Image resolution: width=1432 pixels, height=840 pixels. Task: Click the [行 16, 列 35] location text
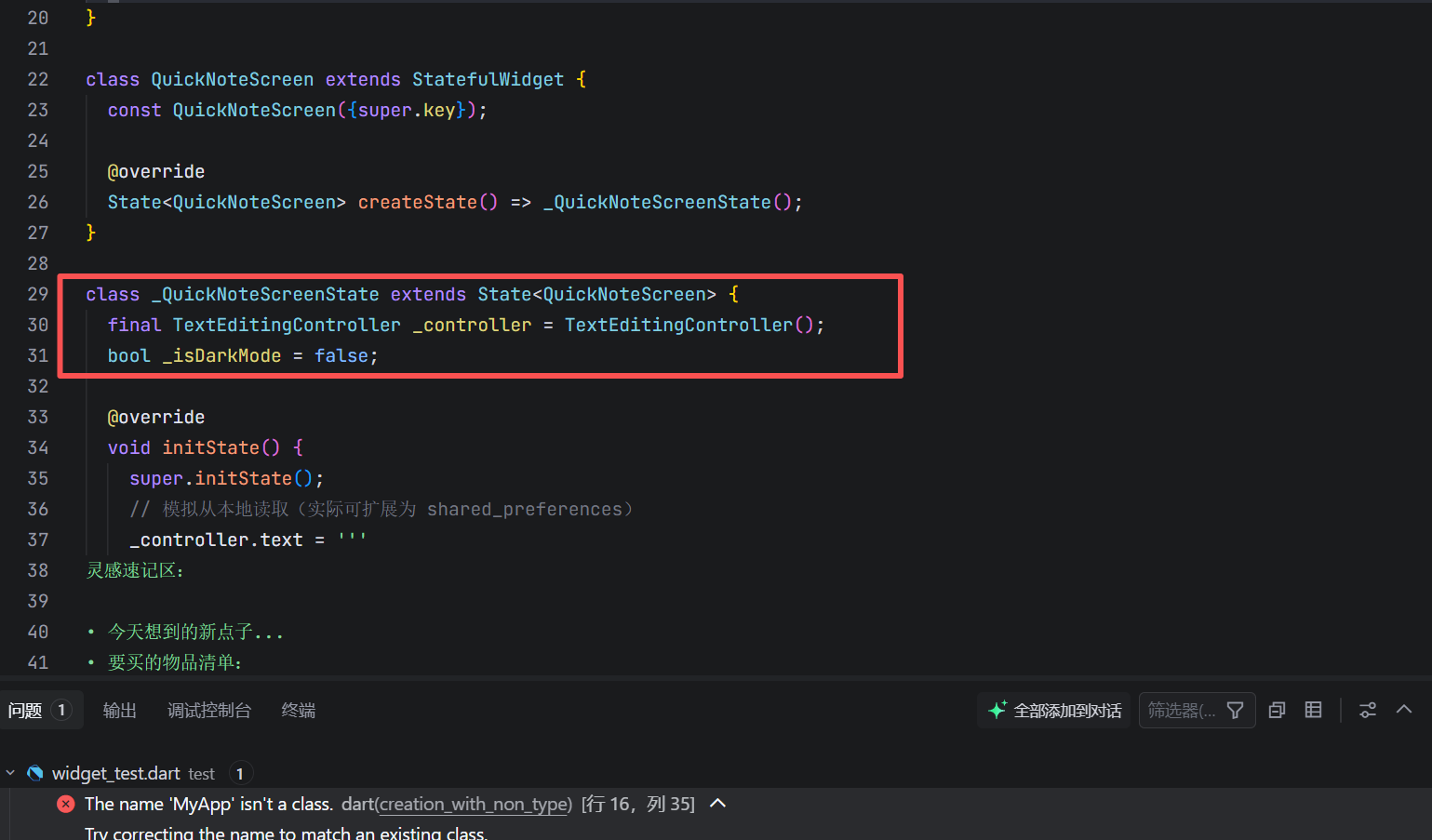point(638,804)
